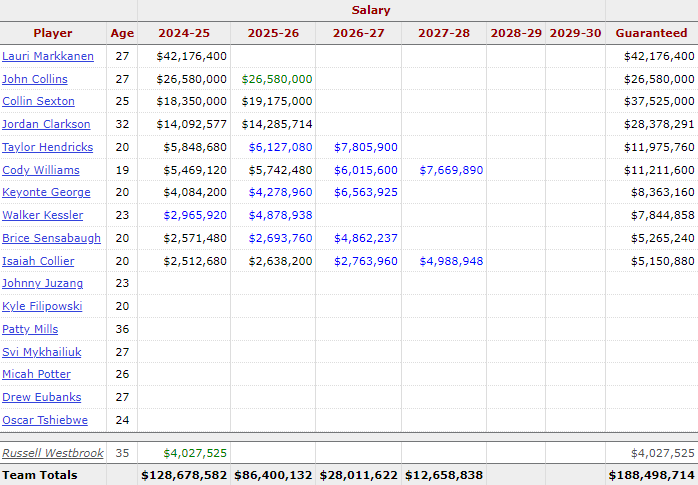
Task: Select the Patty Mills link
Action: 30,329
